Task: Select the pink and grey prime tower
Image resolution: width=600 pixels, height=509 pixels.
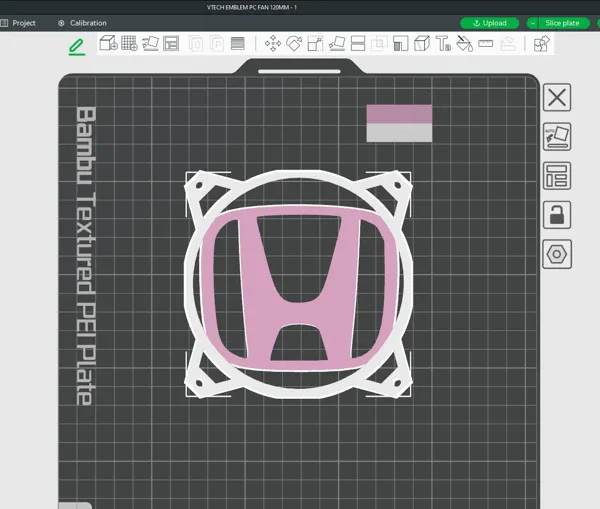Action: point(399,123)
